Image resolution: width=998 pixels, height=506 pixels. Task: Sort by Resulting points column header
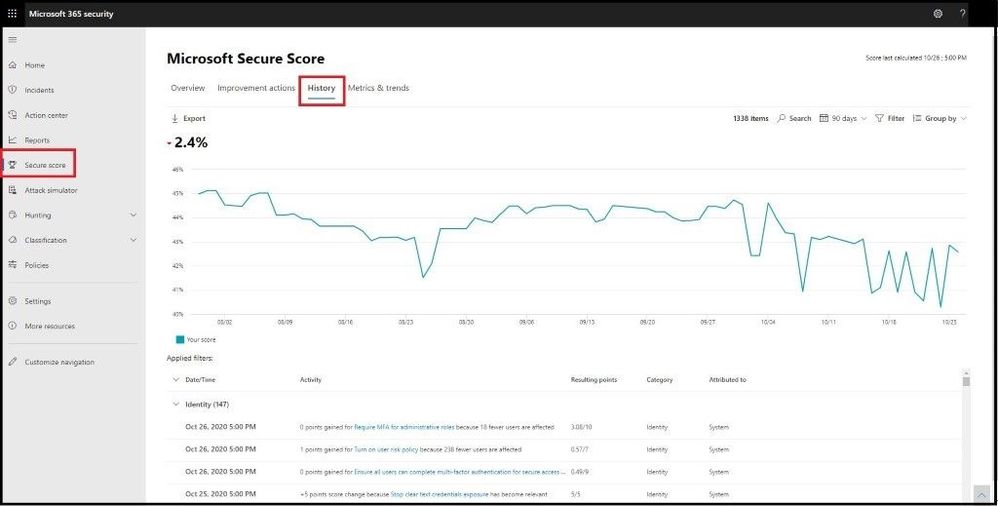coord(594,379)
